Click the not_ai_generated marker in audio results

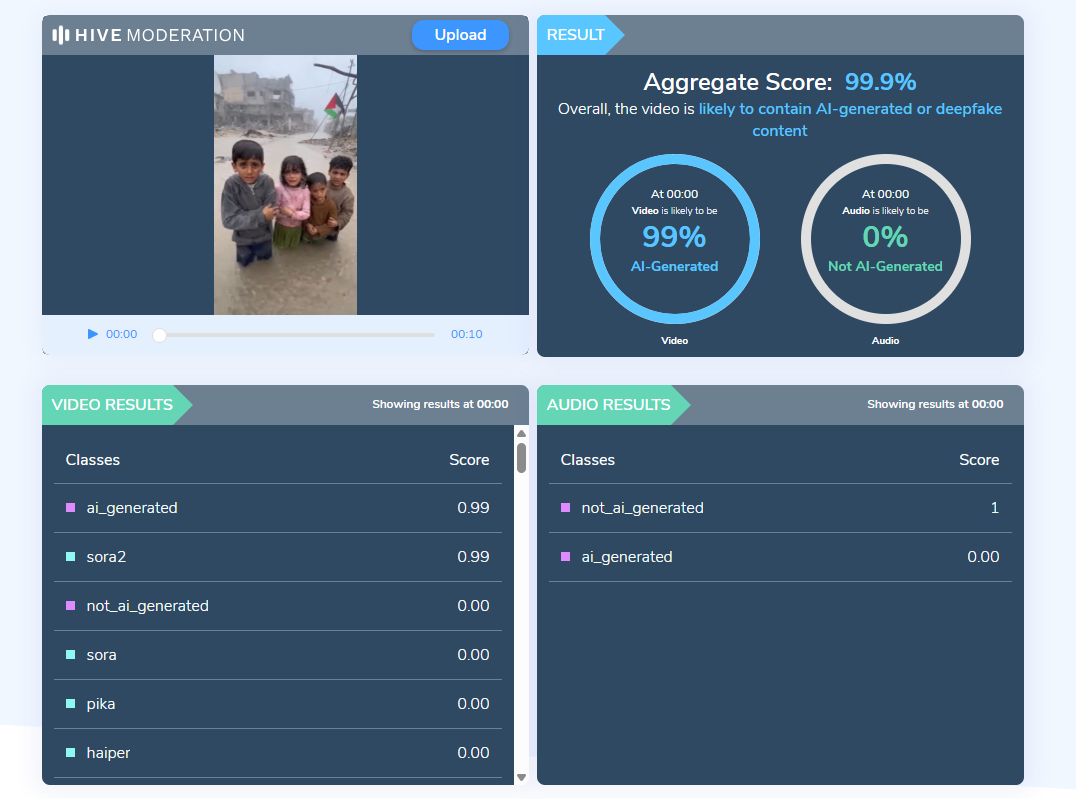point(566,508)
